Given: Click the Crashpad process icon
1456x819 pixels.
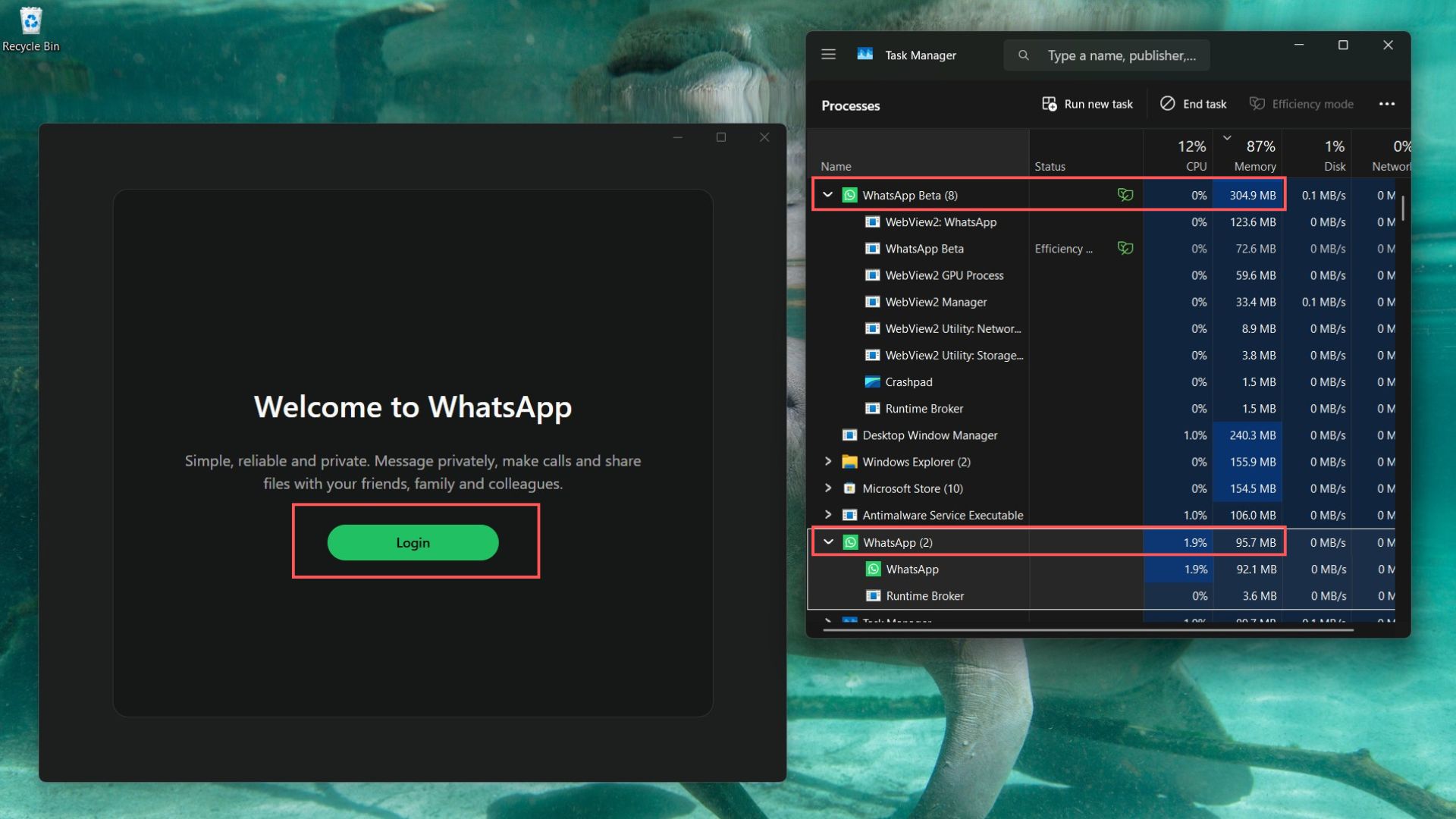Looking at the screenshot, I should [873, 381].
